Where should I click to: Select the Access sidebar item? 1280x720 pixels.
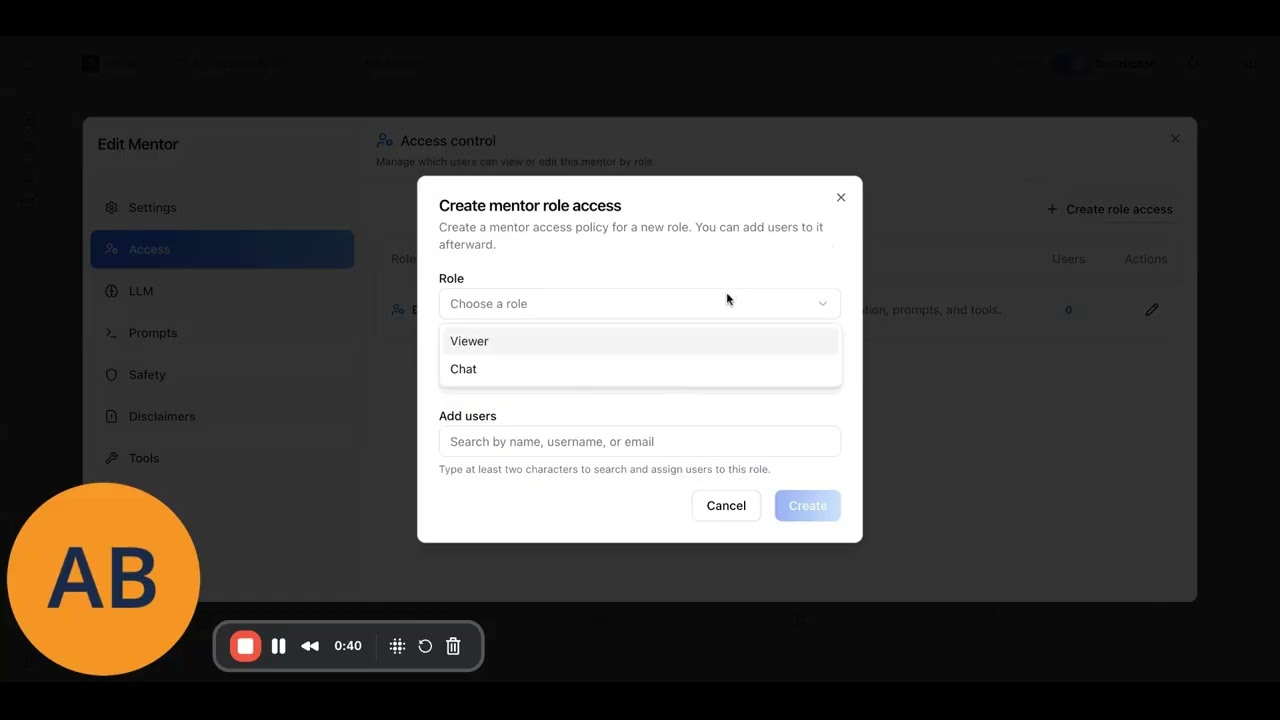click(222, 249)
